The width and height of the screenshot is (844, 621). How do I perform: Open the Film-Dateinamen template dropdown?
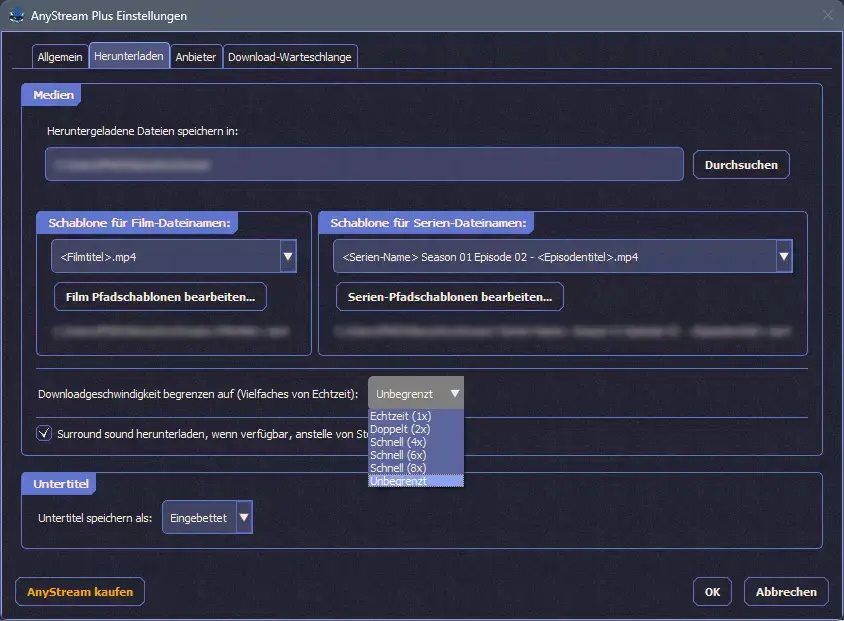tap(174, 257)
